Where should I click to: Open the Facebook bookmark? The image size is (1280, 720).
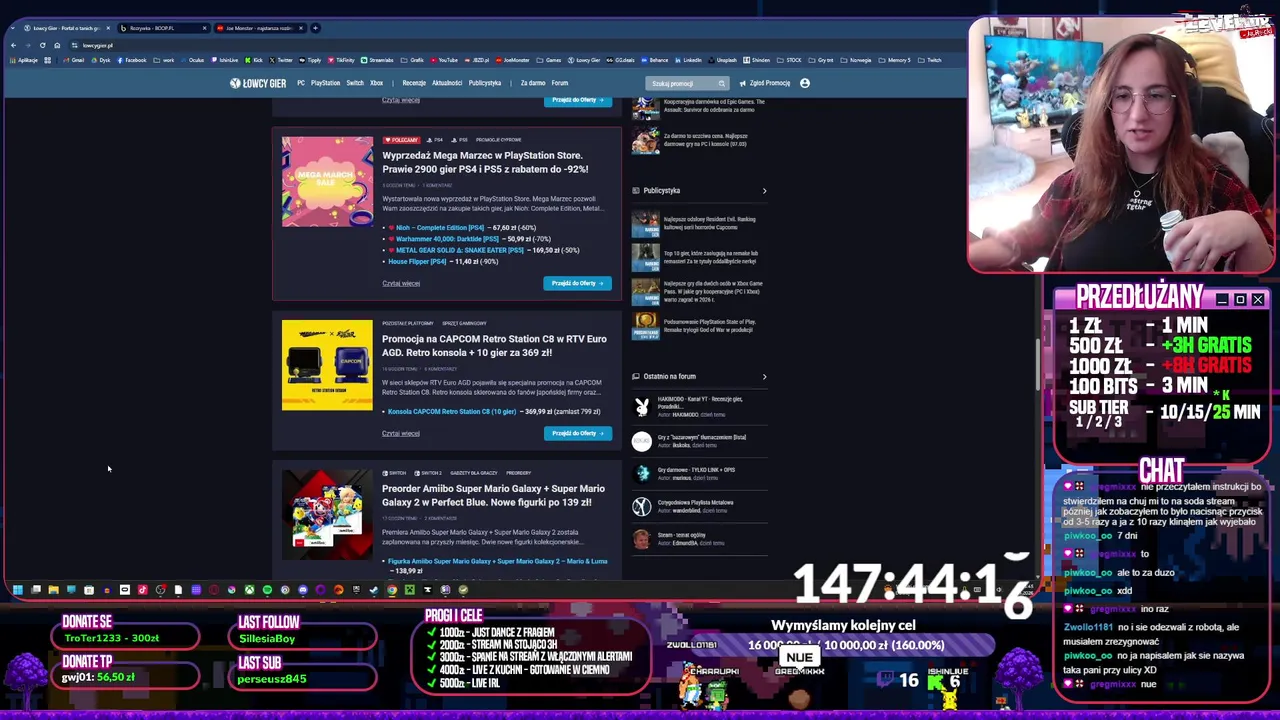click(x=131, y=60)
